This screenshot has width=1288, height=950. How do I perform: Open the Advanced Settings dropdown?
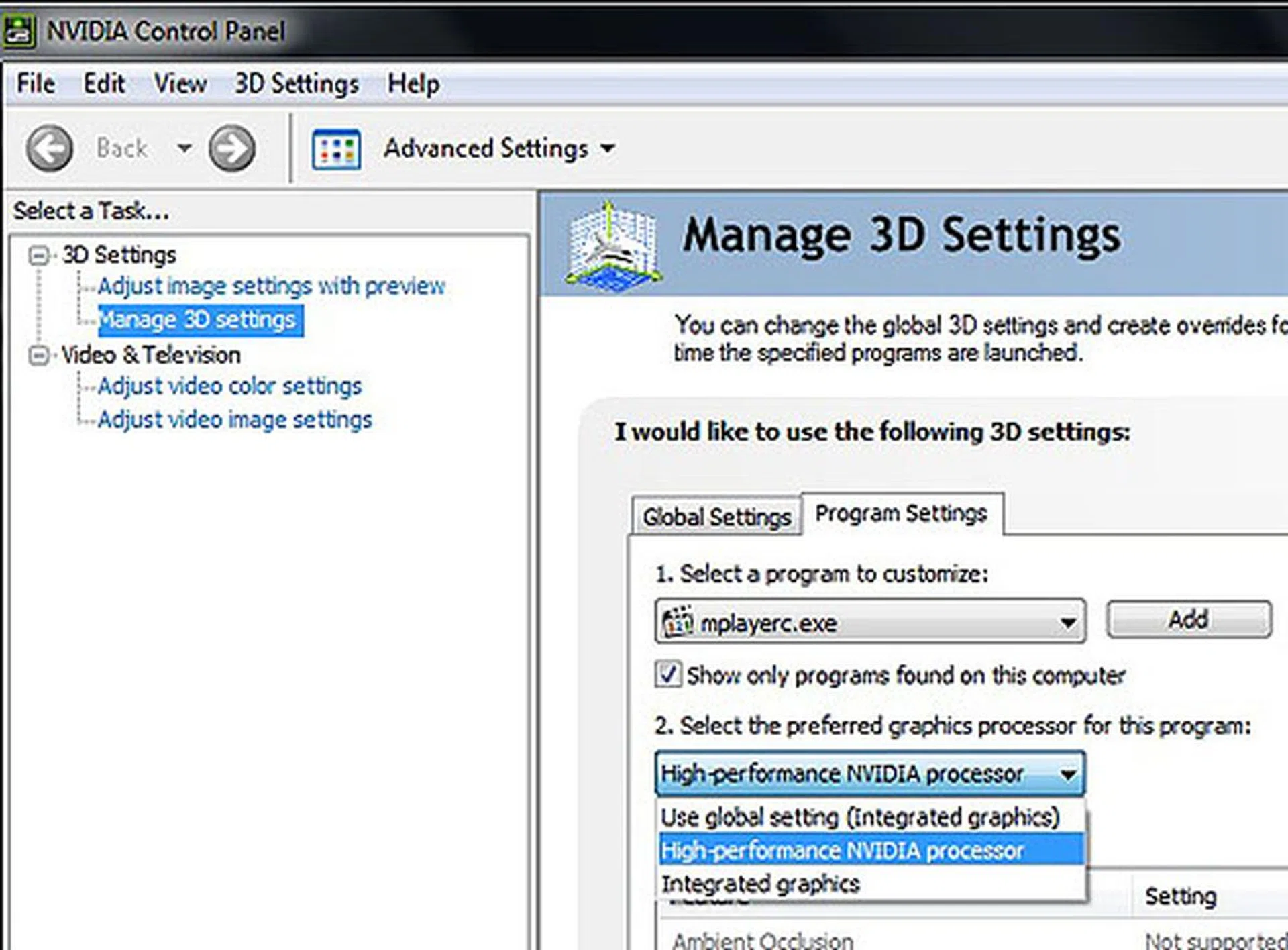[607, 148]
